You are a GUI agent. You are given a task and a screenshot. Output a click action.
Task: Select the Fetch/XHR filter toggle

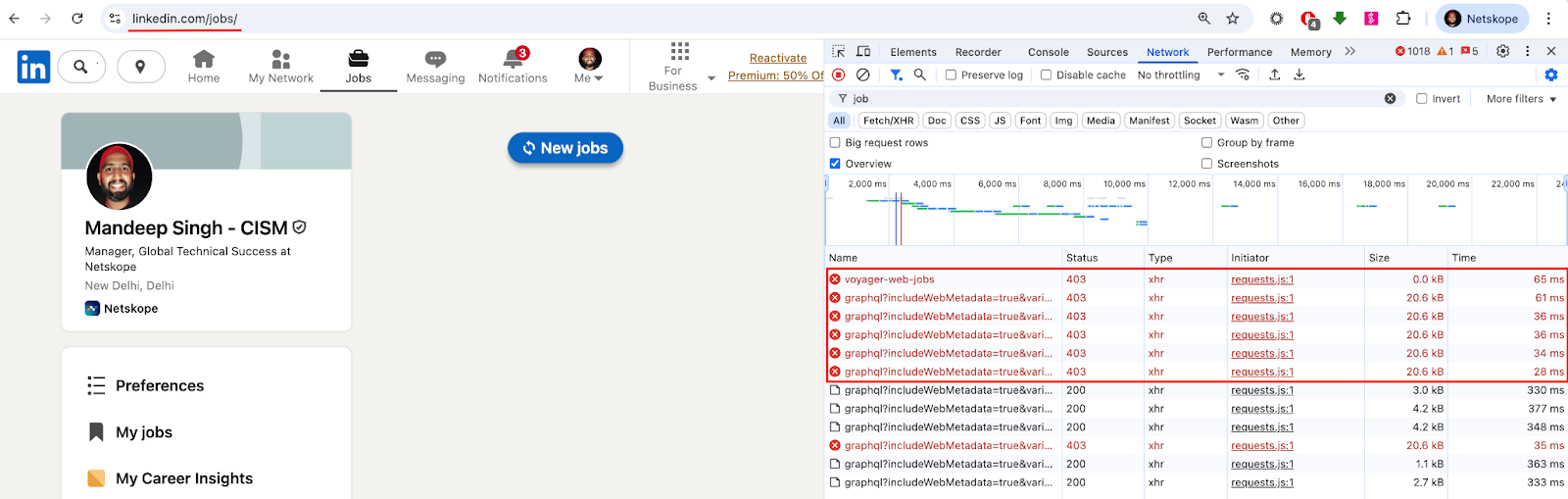click(888, 121)
